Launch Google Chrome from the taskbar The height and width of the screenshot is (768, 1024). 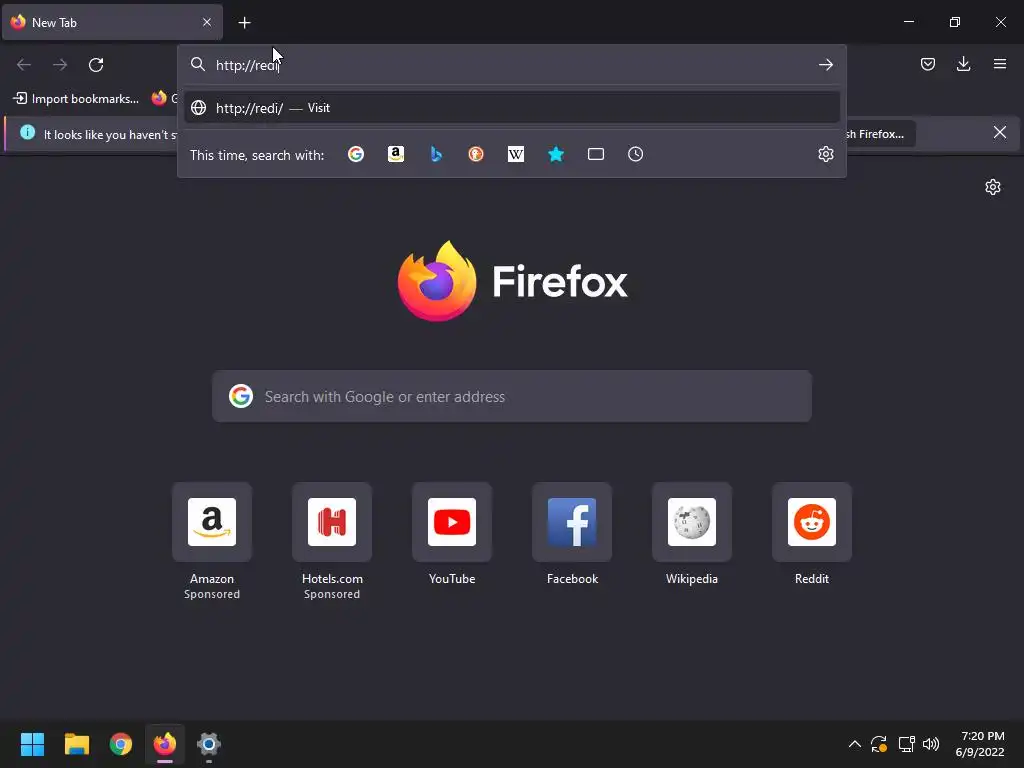click(x=121, y=744)
